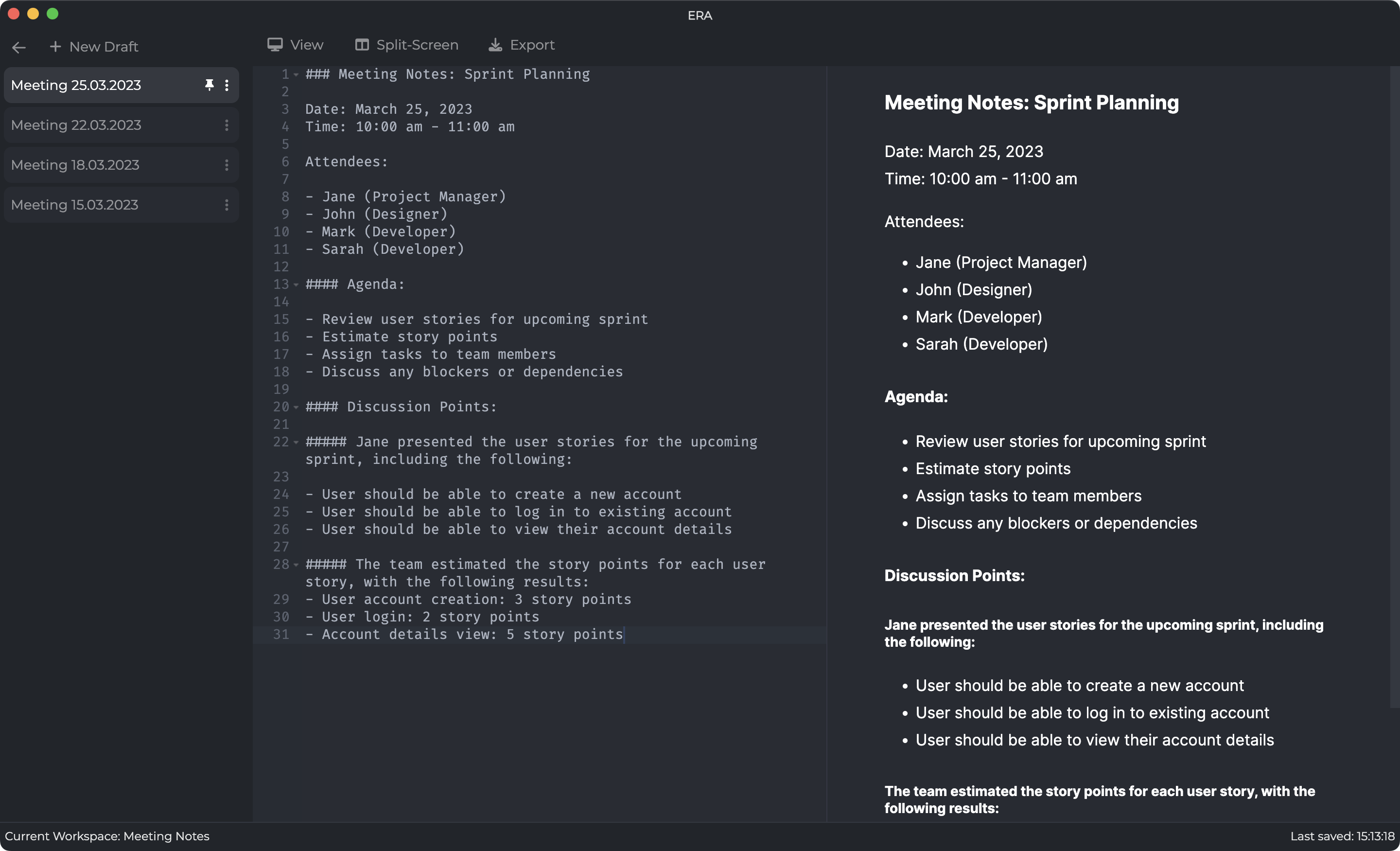The height and width of the screenshot is (851, 1400).
Task: Click the plus icon for New Draft
Action: tap(55, 47)
